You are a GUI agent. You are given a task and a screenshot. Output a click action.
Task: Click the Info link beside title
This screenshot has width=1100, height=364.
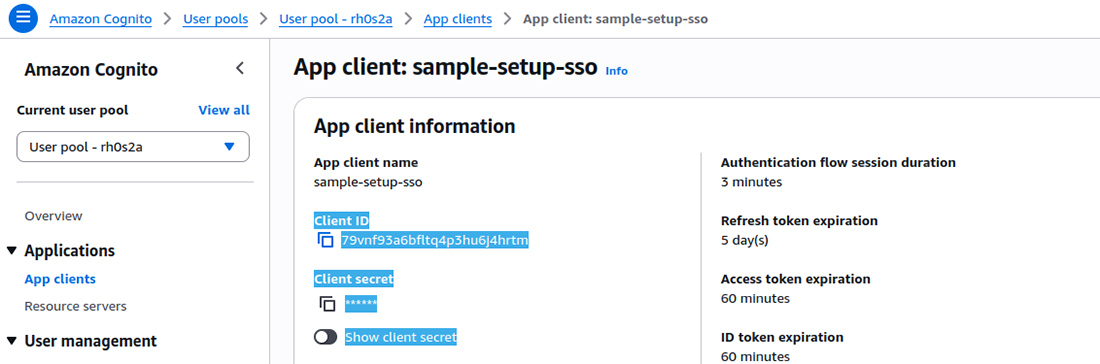pyautogui.click(x=617, y=71)
